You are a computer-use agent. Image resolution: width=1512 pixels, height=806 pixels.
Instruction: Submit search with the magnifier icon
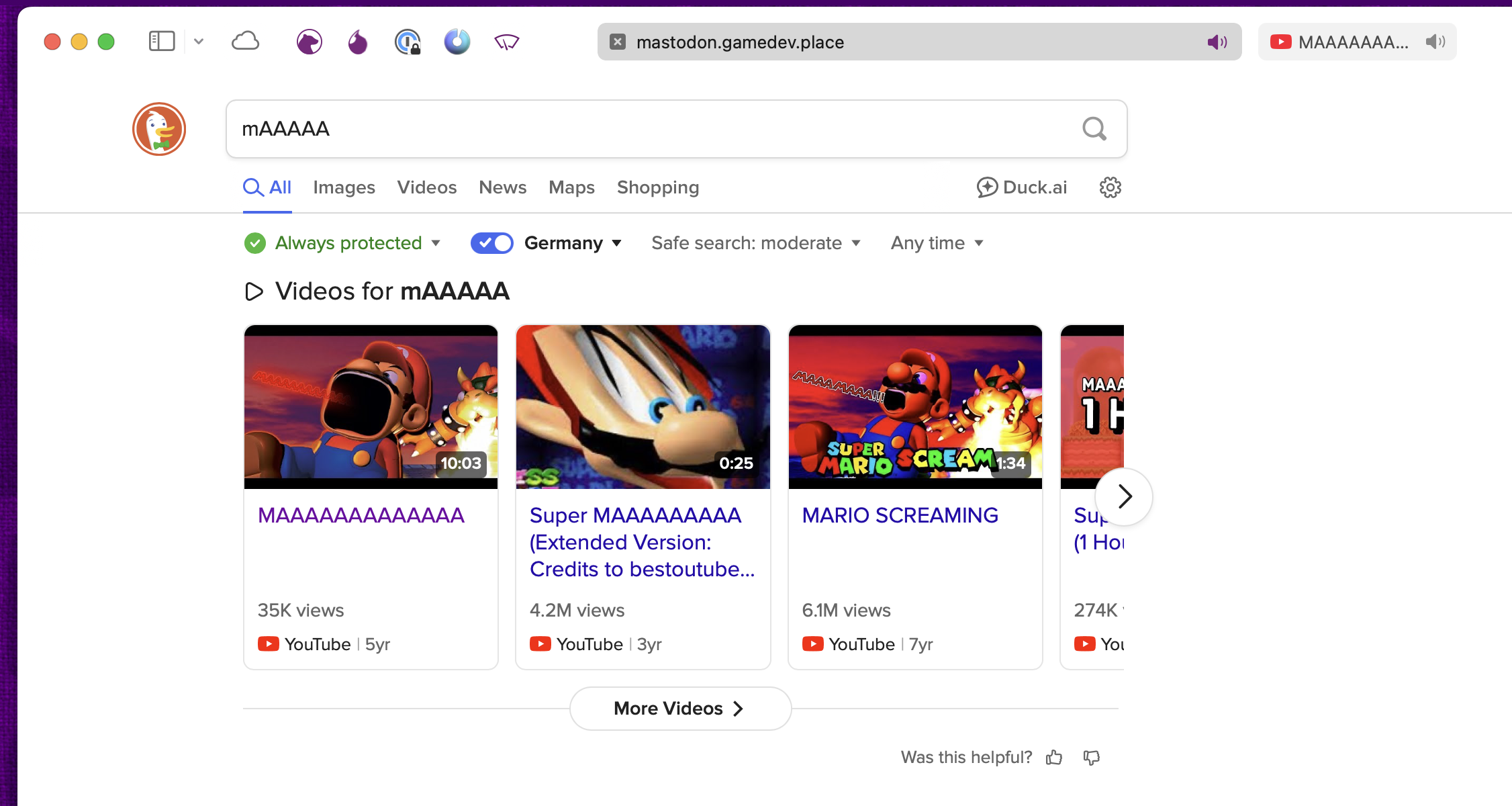1094,129
